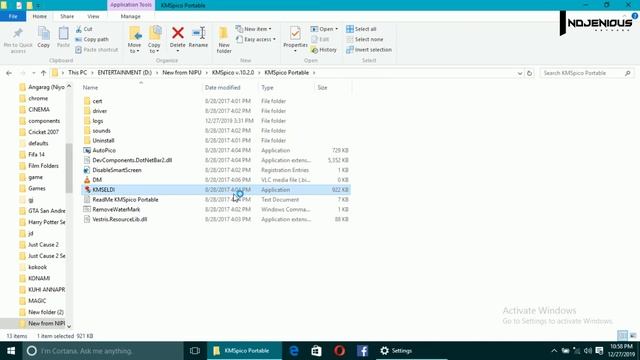The height and width of the screenshot is (360, 640).
Task: Click the Rename icon
Action: coord(198,33)
